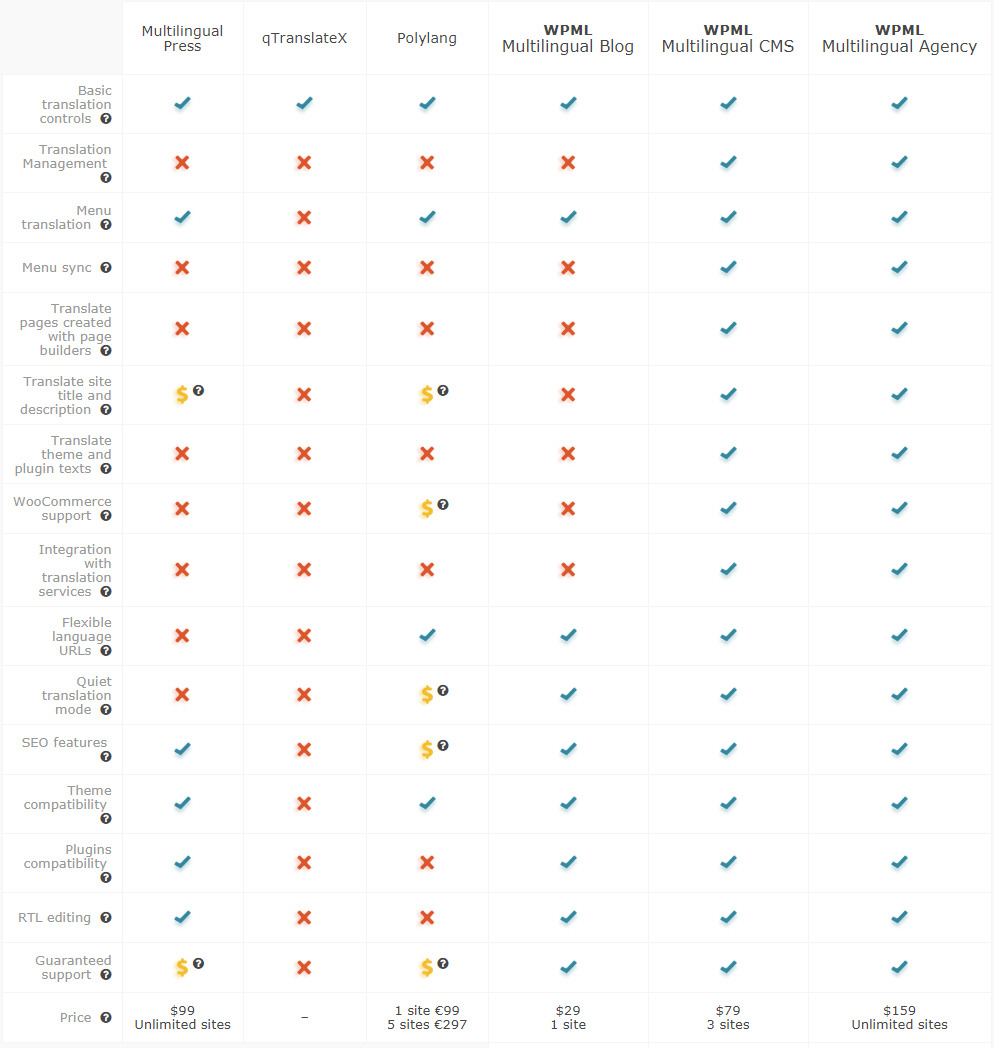
Task: Click the red X for Polylang Plugins compatibility
Action: pos(427,863)
